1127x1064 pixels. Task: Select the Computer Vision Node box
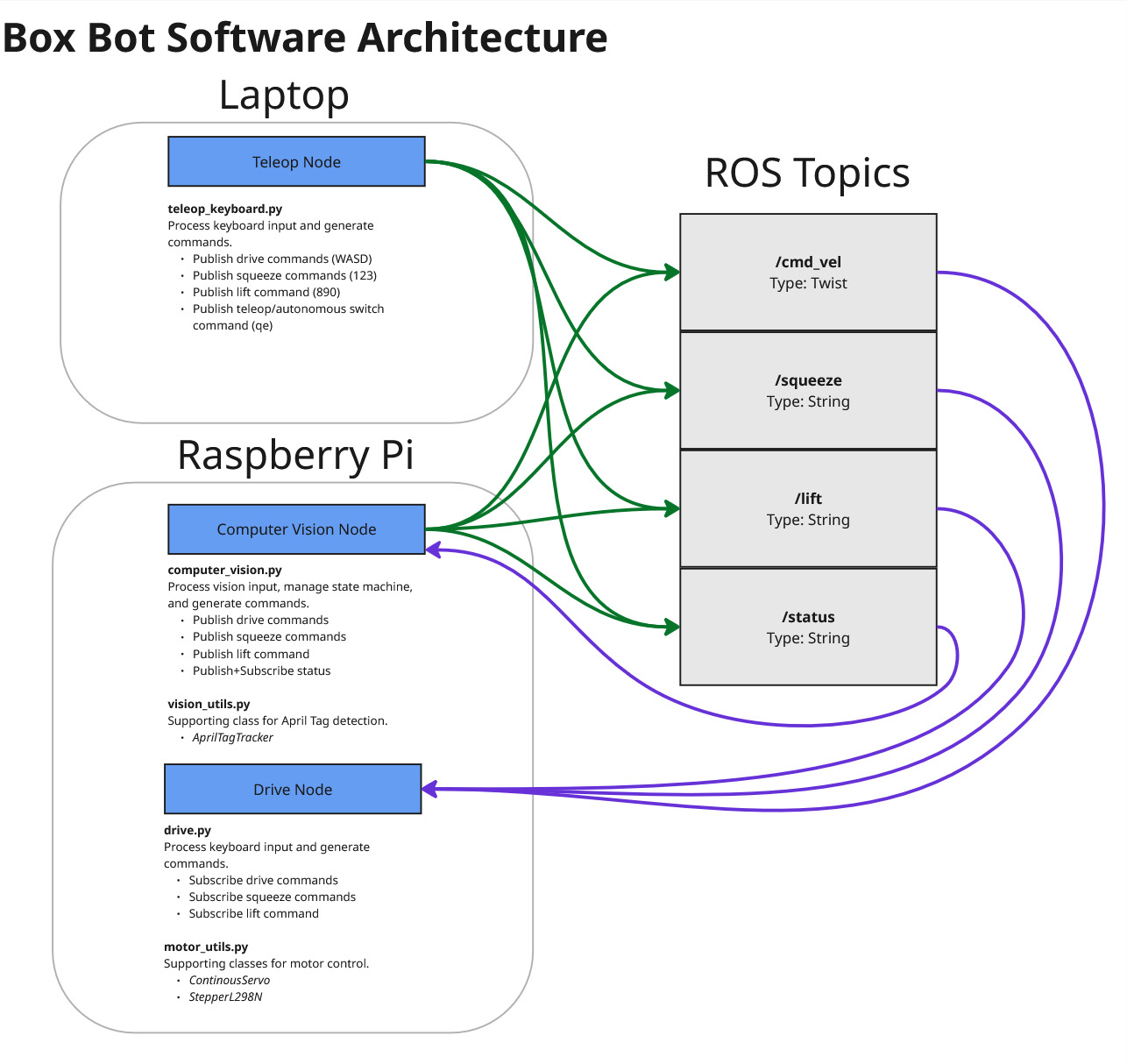[295, 528]
